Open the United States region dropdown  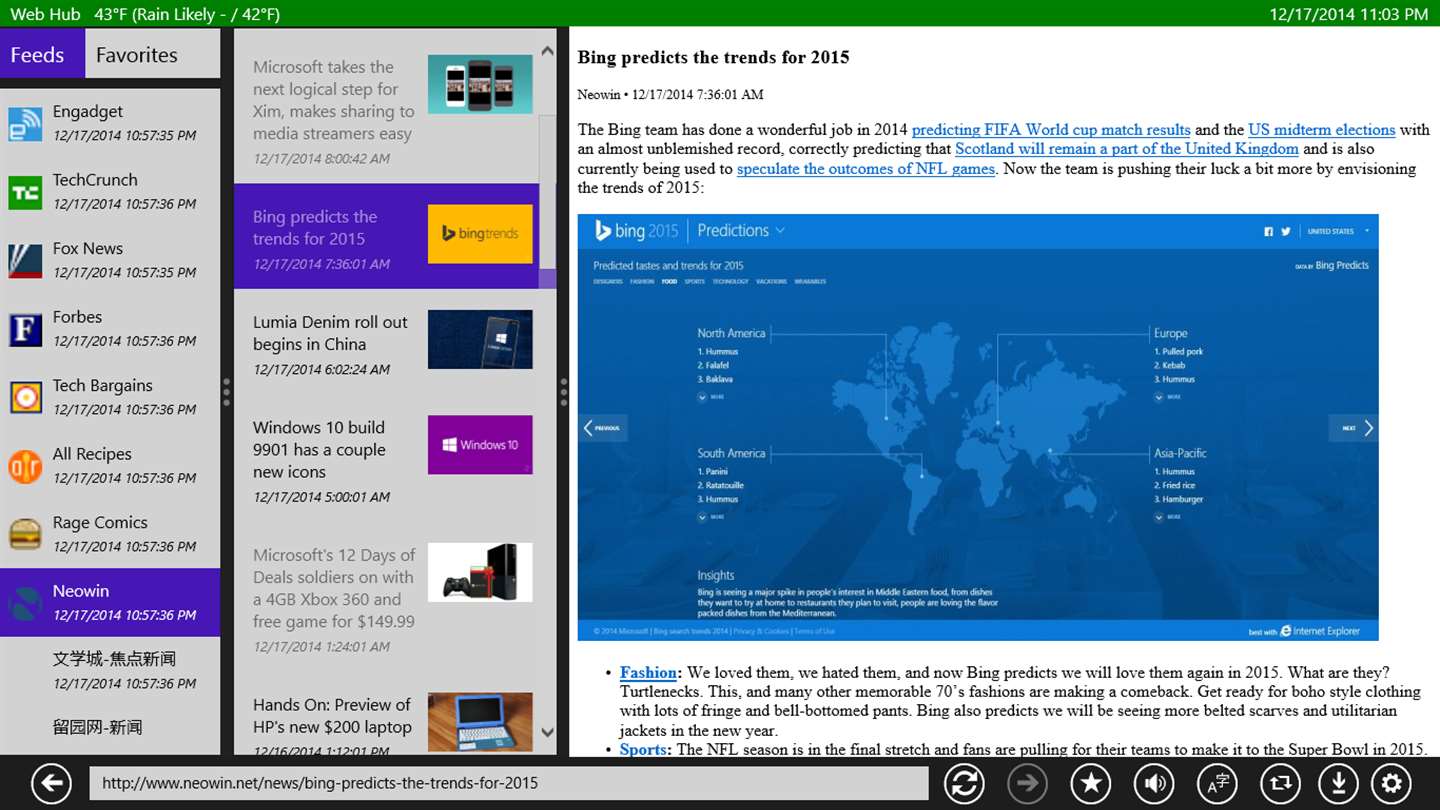(1338, 231)
